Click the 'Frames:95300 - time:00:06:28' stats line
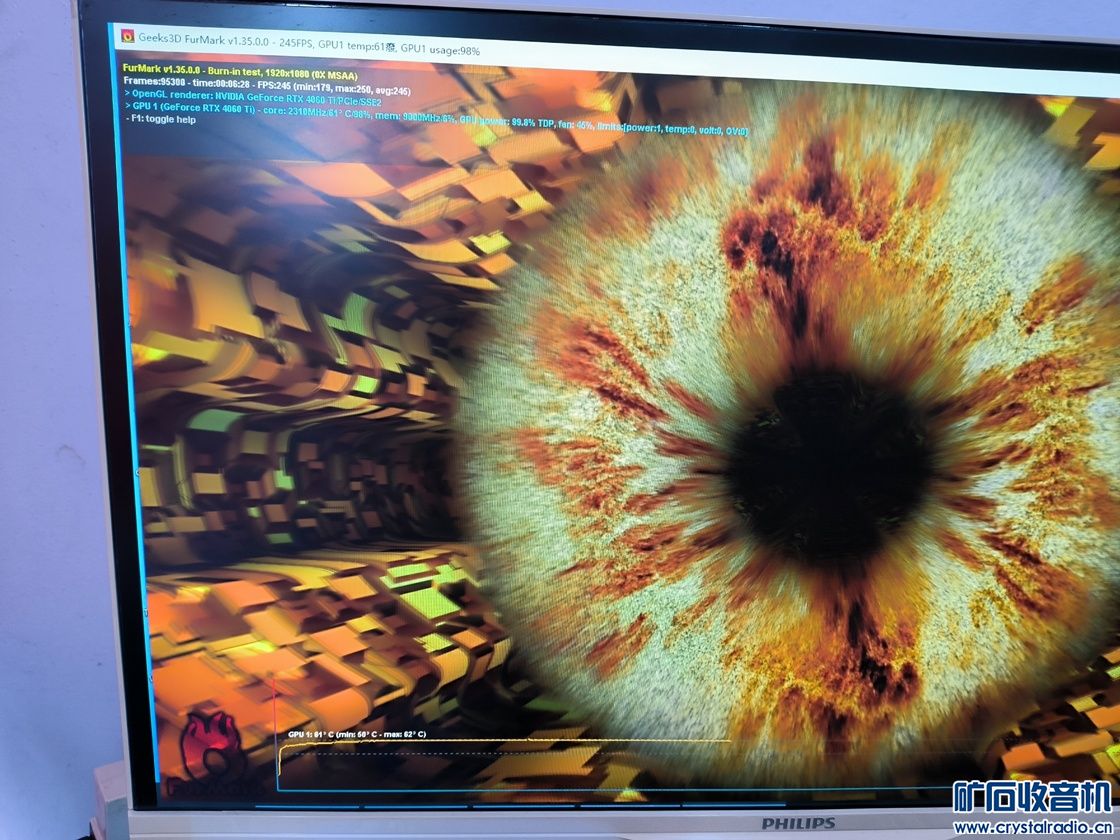The width and height of the screenshot is (1120, 840). [267, 86]
